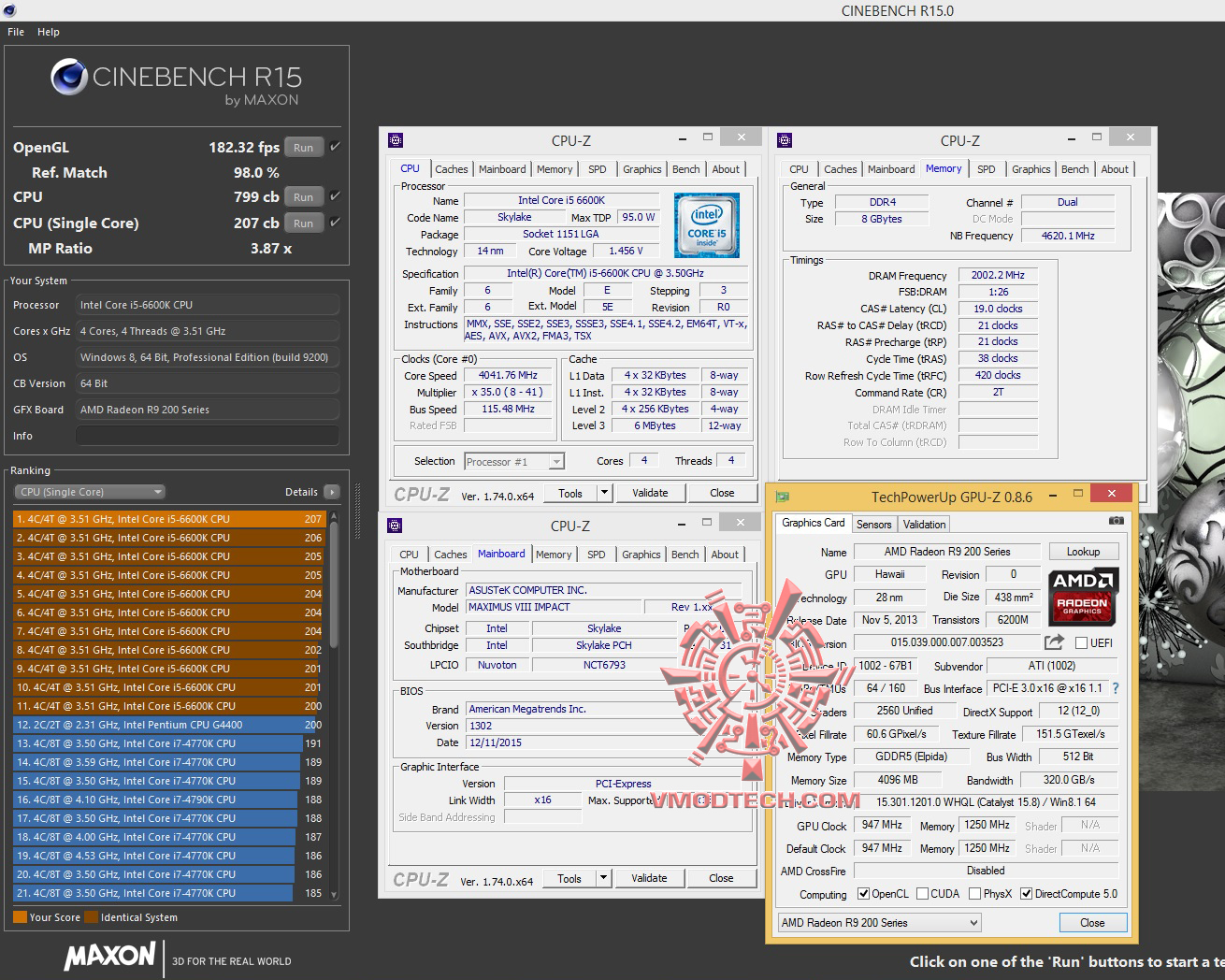The height and width of the screenshot is (980, 1225).
Task: Click the CPU-Z app icon in the Mainboard window title bar
Action: [x=395, y=526]
